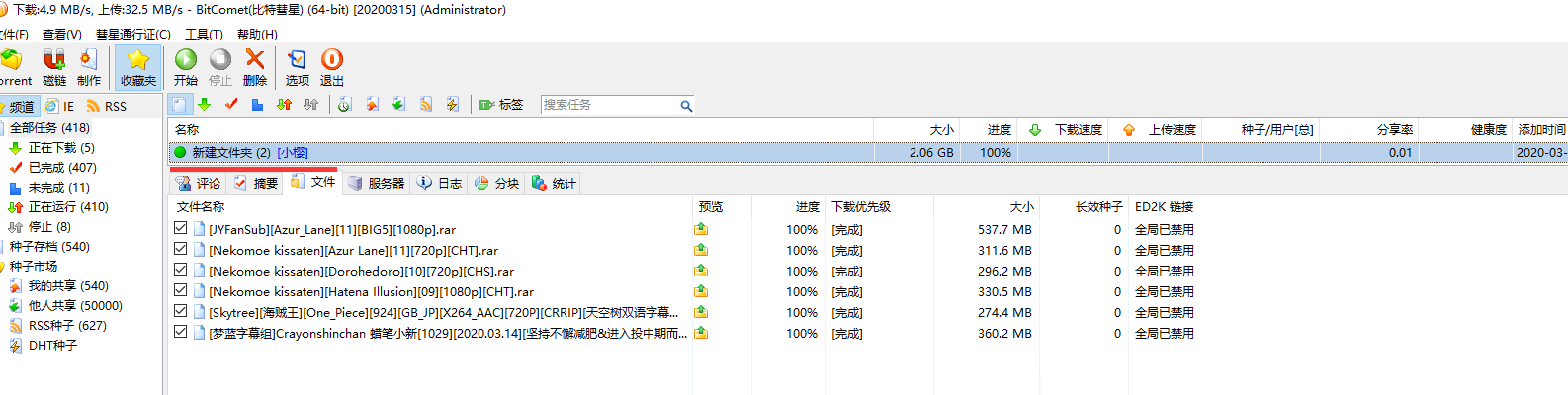
Task: Switch to the 频道 sidebar tab
Action: coord(19,106)
